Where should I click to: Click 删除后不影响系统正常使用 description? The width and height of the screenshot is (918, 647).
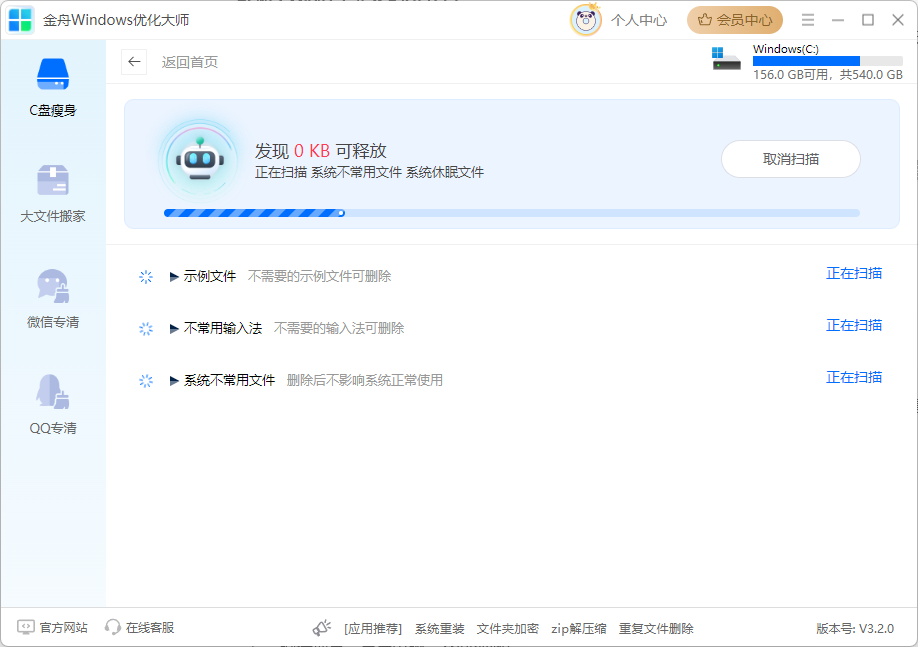tap(364, 381)
